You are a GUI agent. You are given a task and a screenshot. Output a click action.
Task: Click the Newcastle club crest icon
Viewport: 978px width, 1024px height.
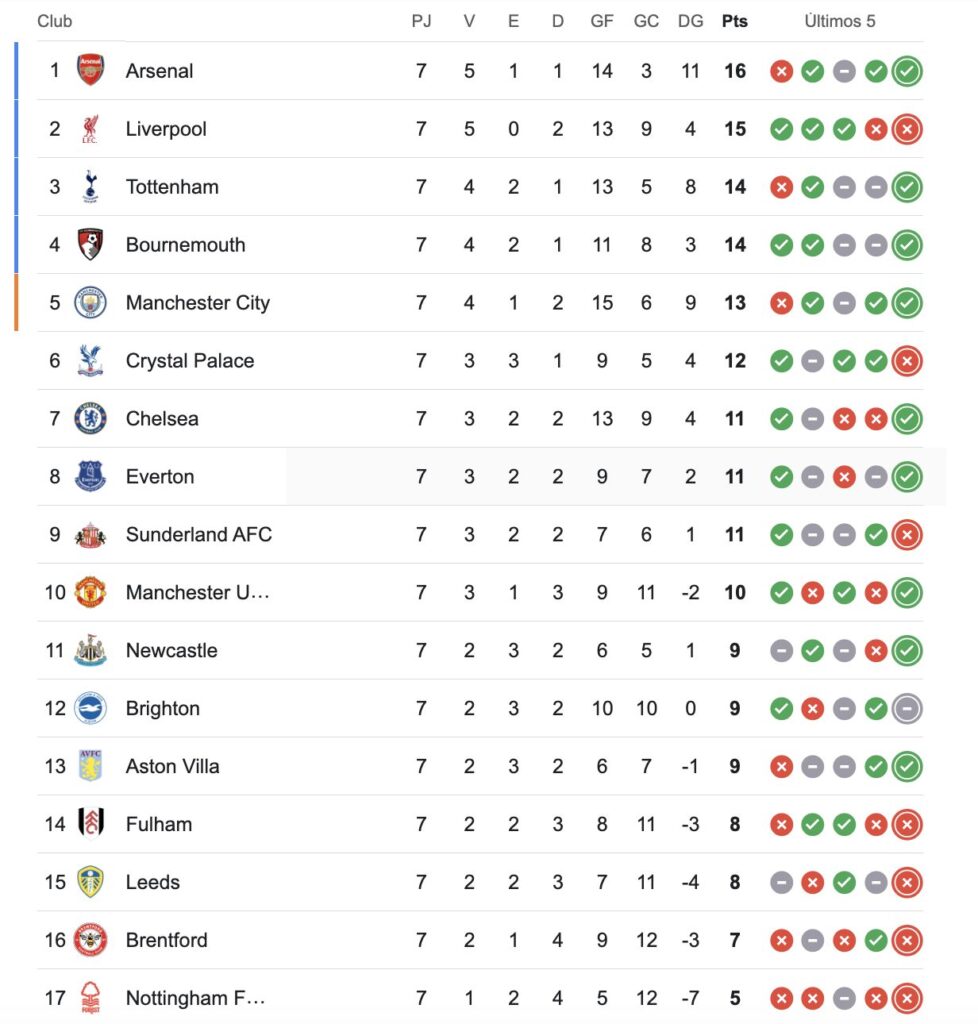tap(91, 651)
